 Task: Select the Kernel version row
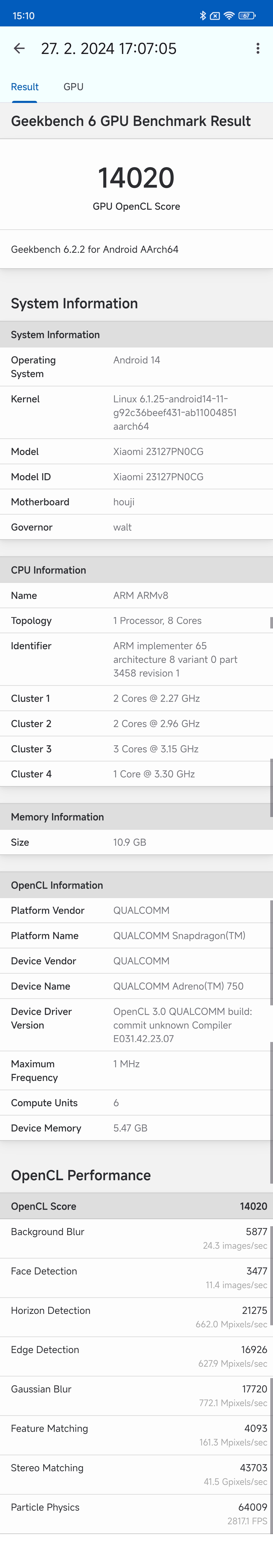[136, 413]
